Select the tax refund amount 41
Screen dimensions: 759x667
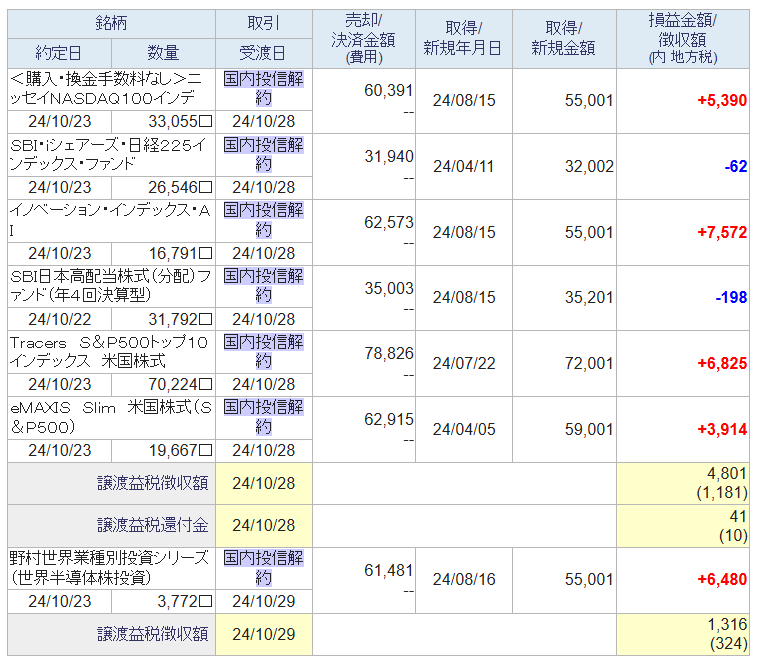[x=738, y=516]
